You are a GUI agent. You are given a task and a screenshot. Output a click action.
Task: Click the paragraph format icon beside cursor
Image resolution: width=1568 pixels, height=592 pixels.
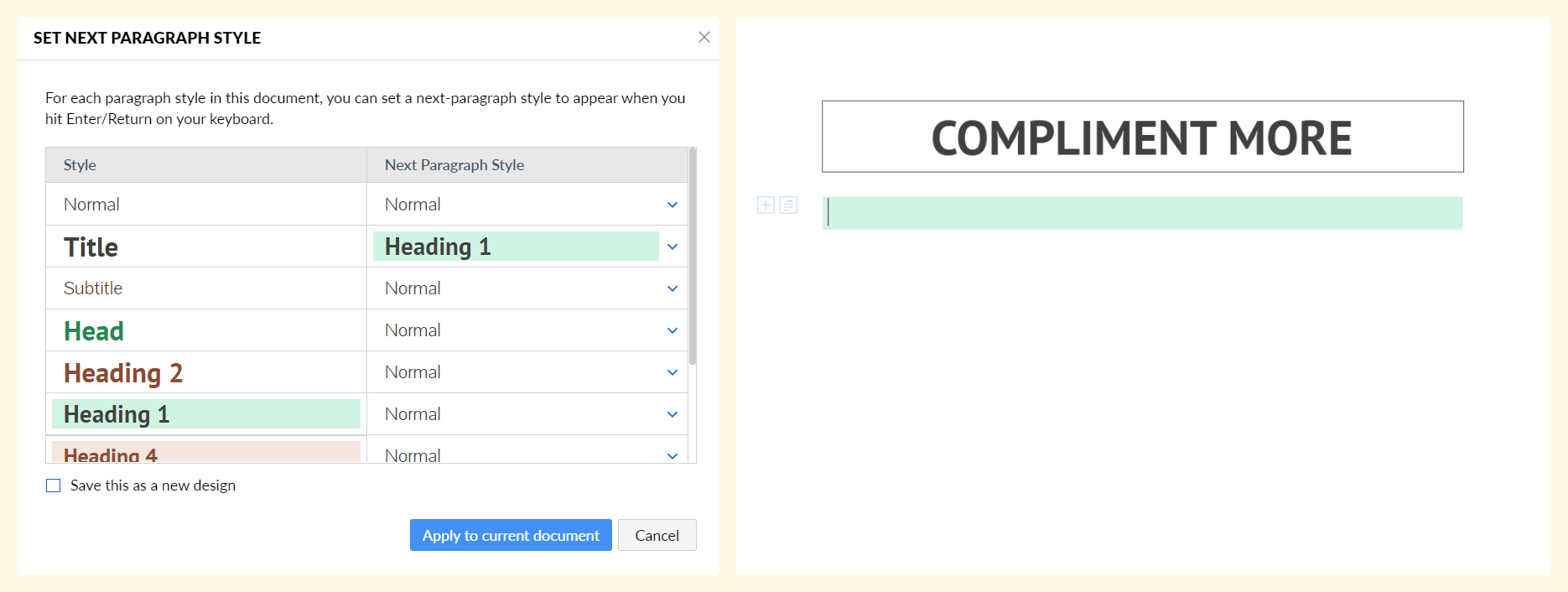[788, 205]
